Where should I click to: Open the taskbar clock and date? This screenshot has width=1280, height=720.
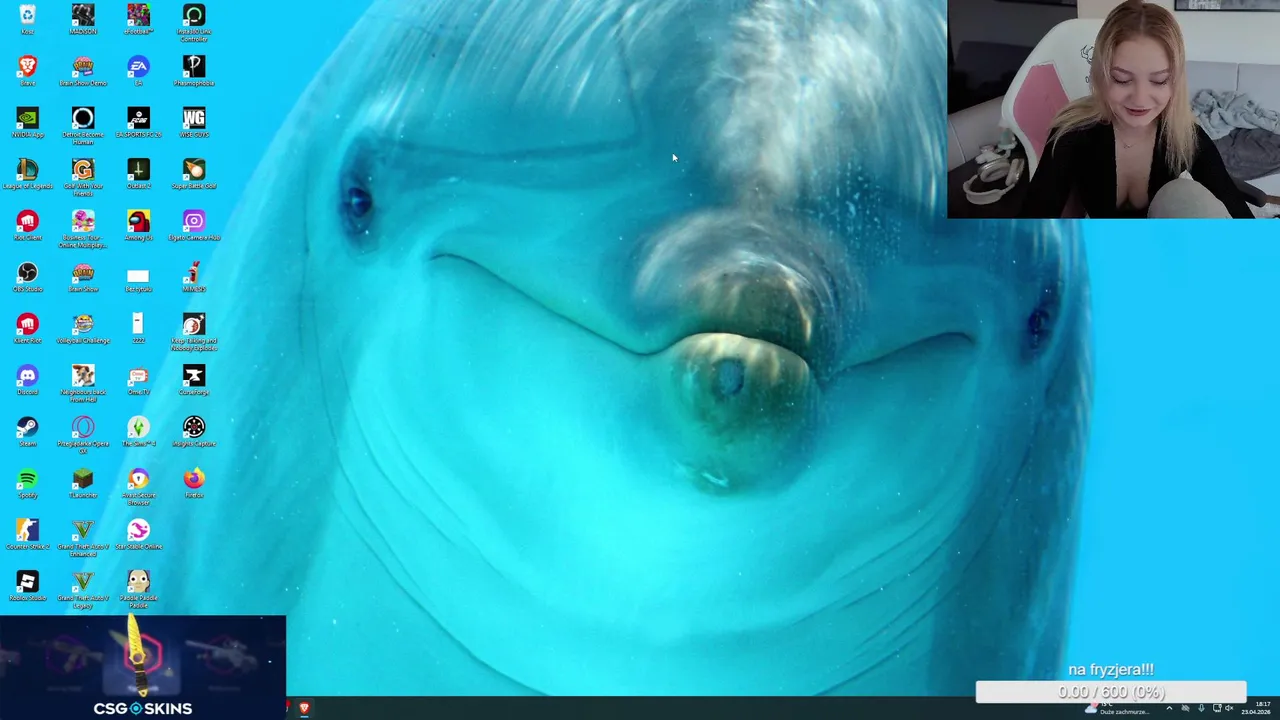click(1256, 708)
